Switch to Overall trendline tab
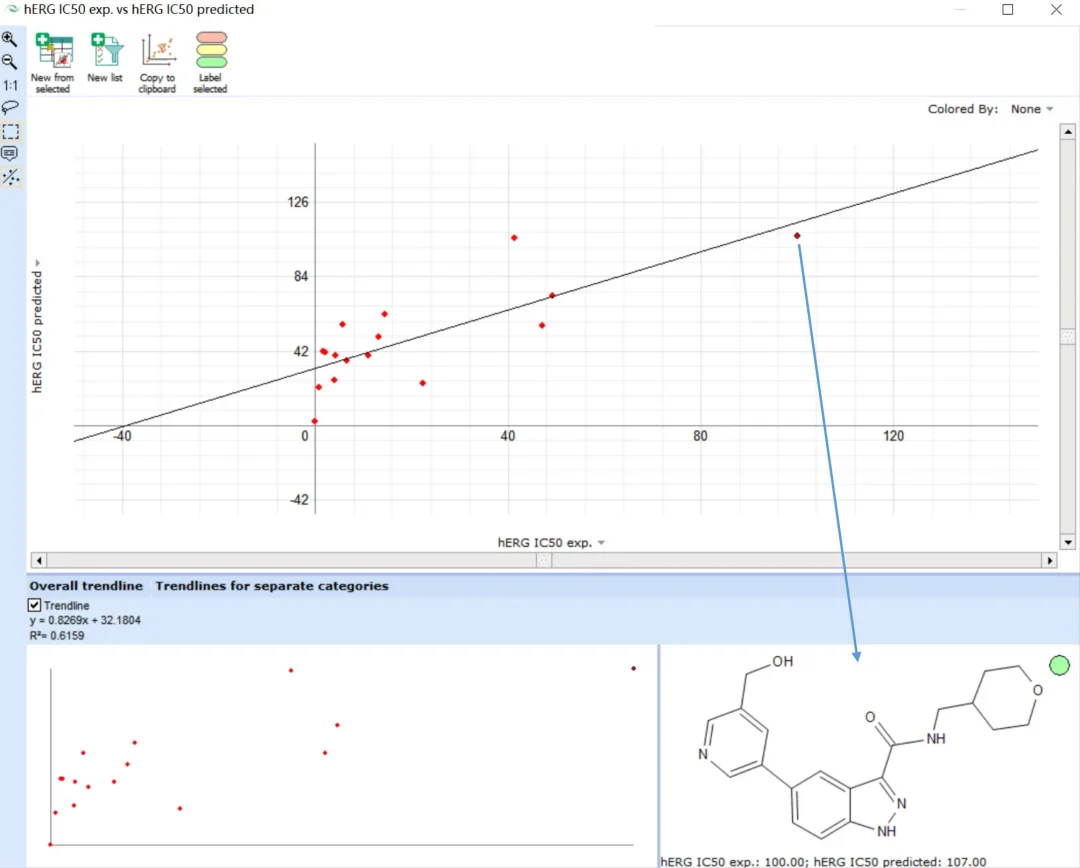This screenshot has height=868, width=1080. (x=86, y=586)
